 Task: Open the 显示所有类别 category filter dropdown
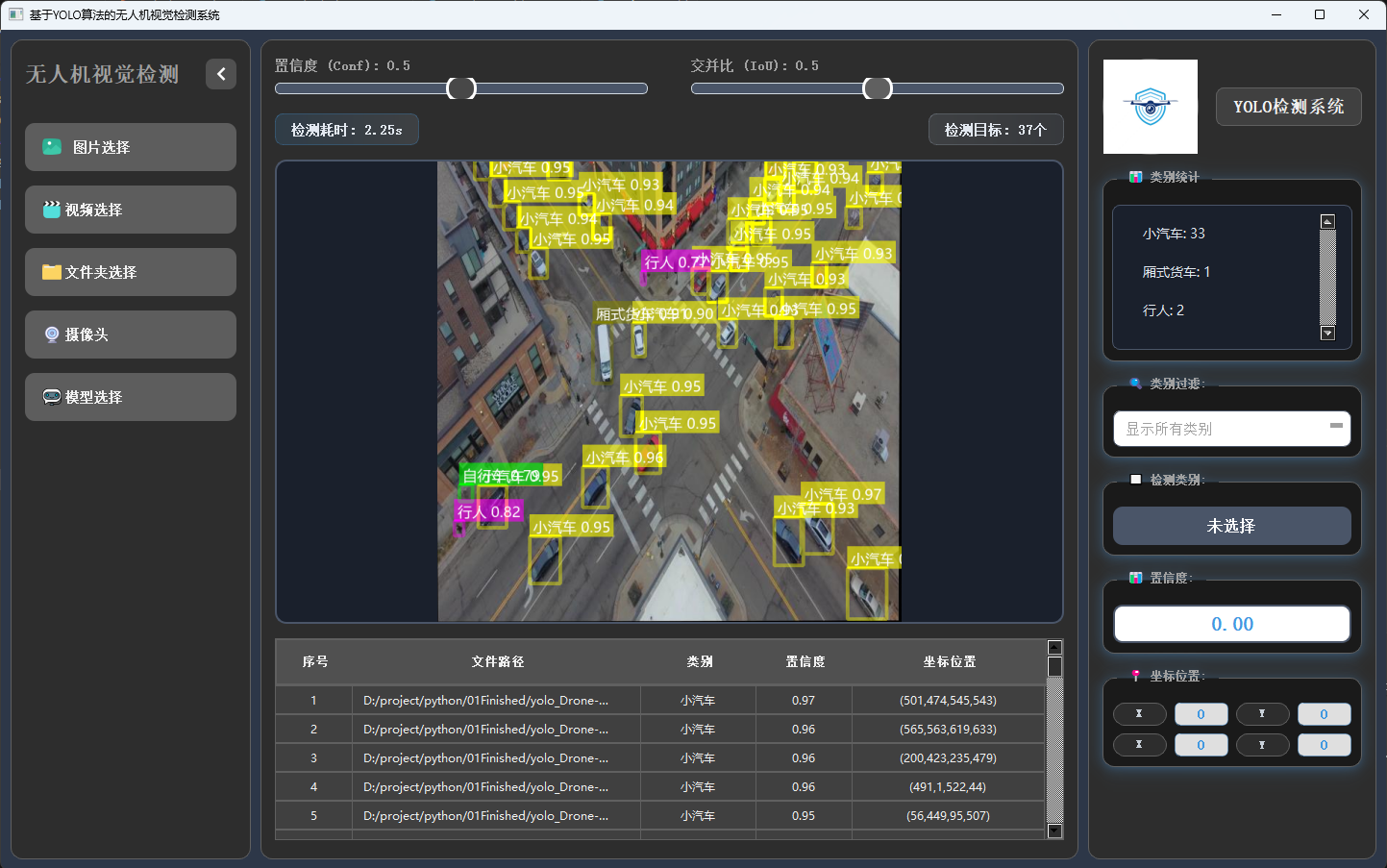coord(1231,429)
